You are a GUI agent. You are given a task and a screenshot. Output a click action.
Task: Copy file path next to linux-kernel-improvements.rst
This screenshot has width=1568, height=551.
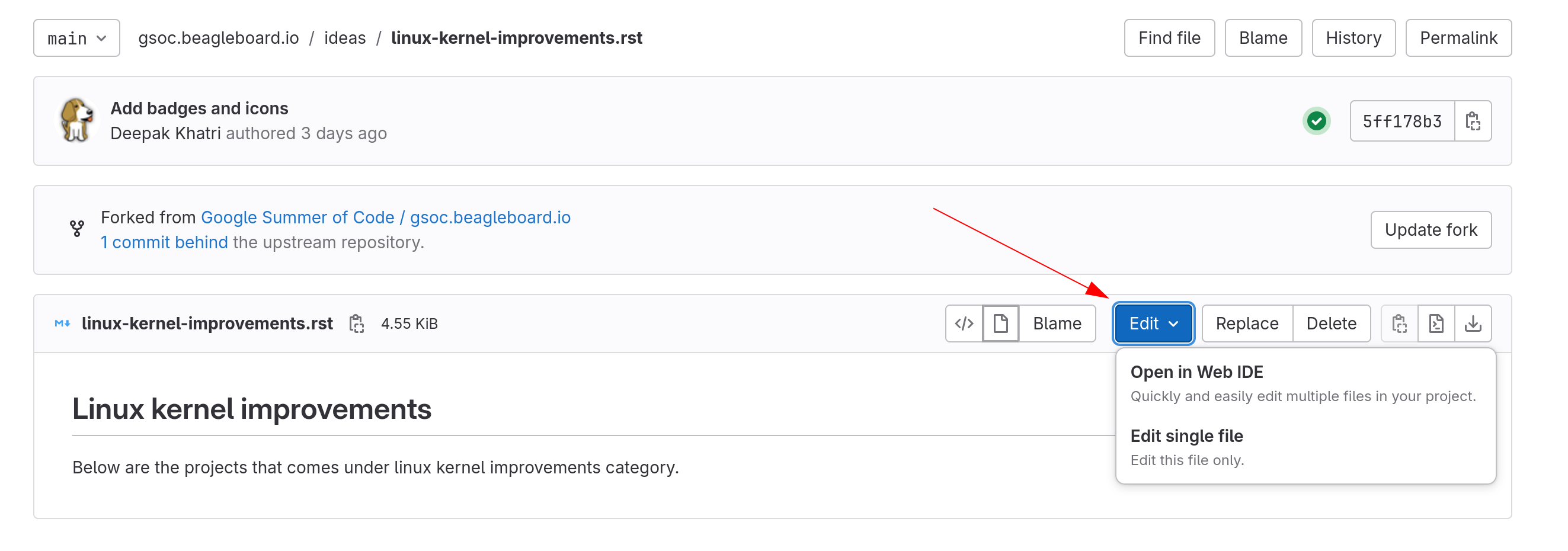point(357,324)
